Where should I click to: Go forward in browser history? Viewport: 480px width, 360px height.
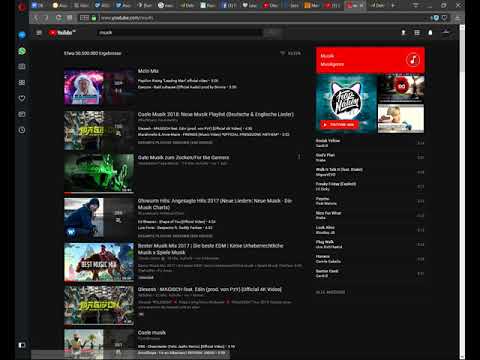46,18
